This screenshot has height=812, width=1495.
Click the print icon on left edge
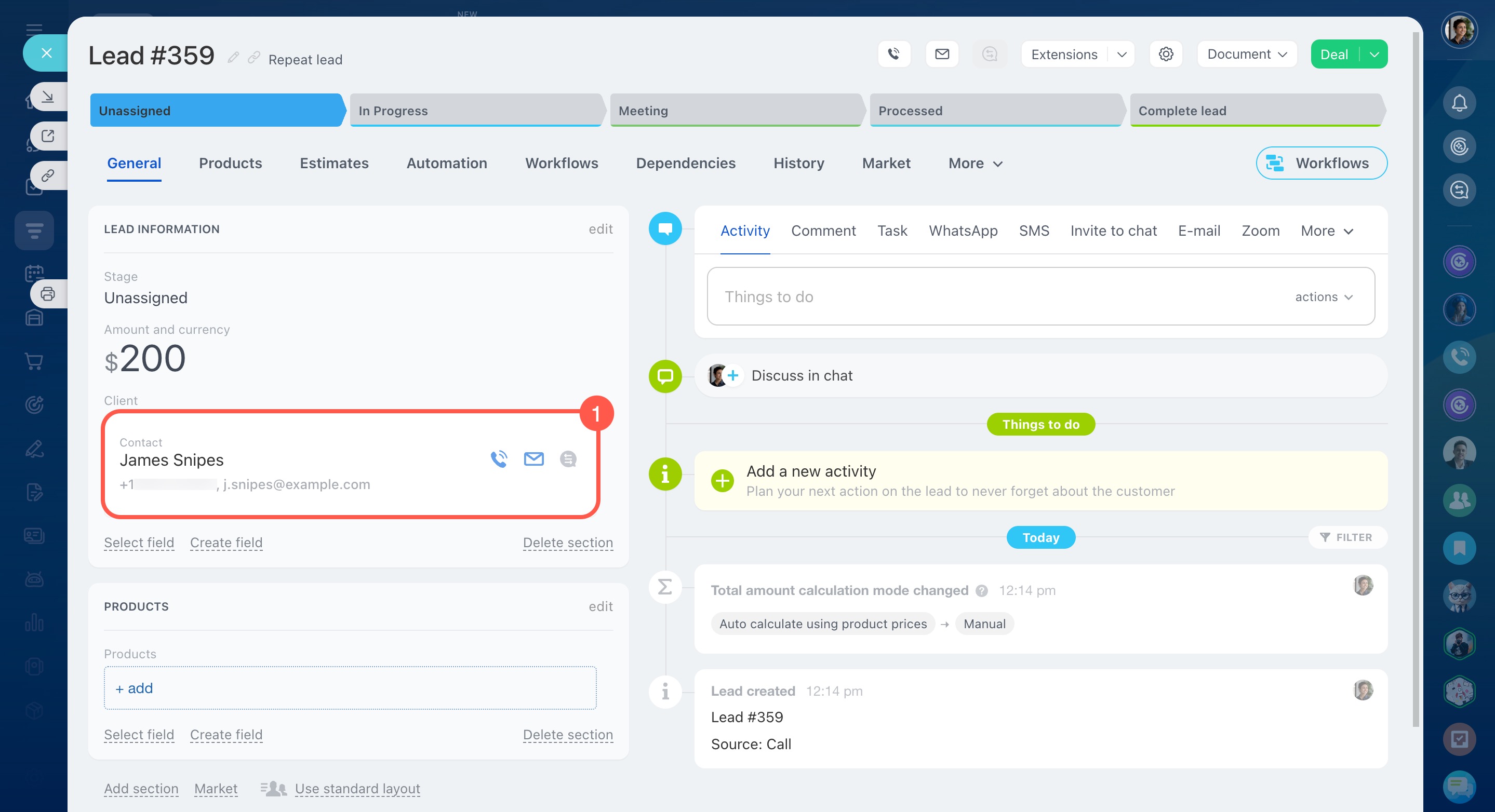pos(48,294)
